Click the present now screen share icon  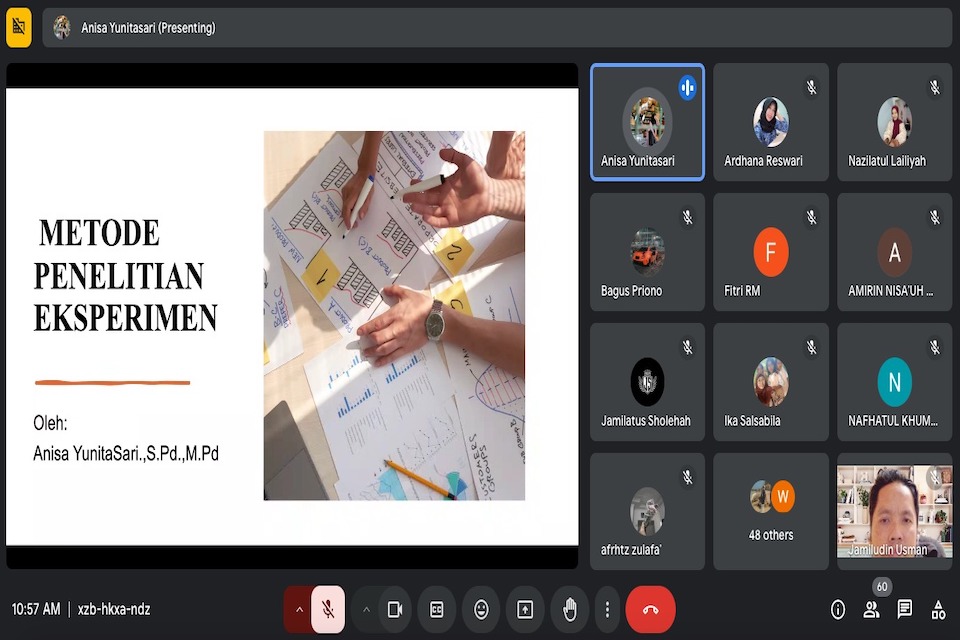tap(525, 610)
